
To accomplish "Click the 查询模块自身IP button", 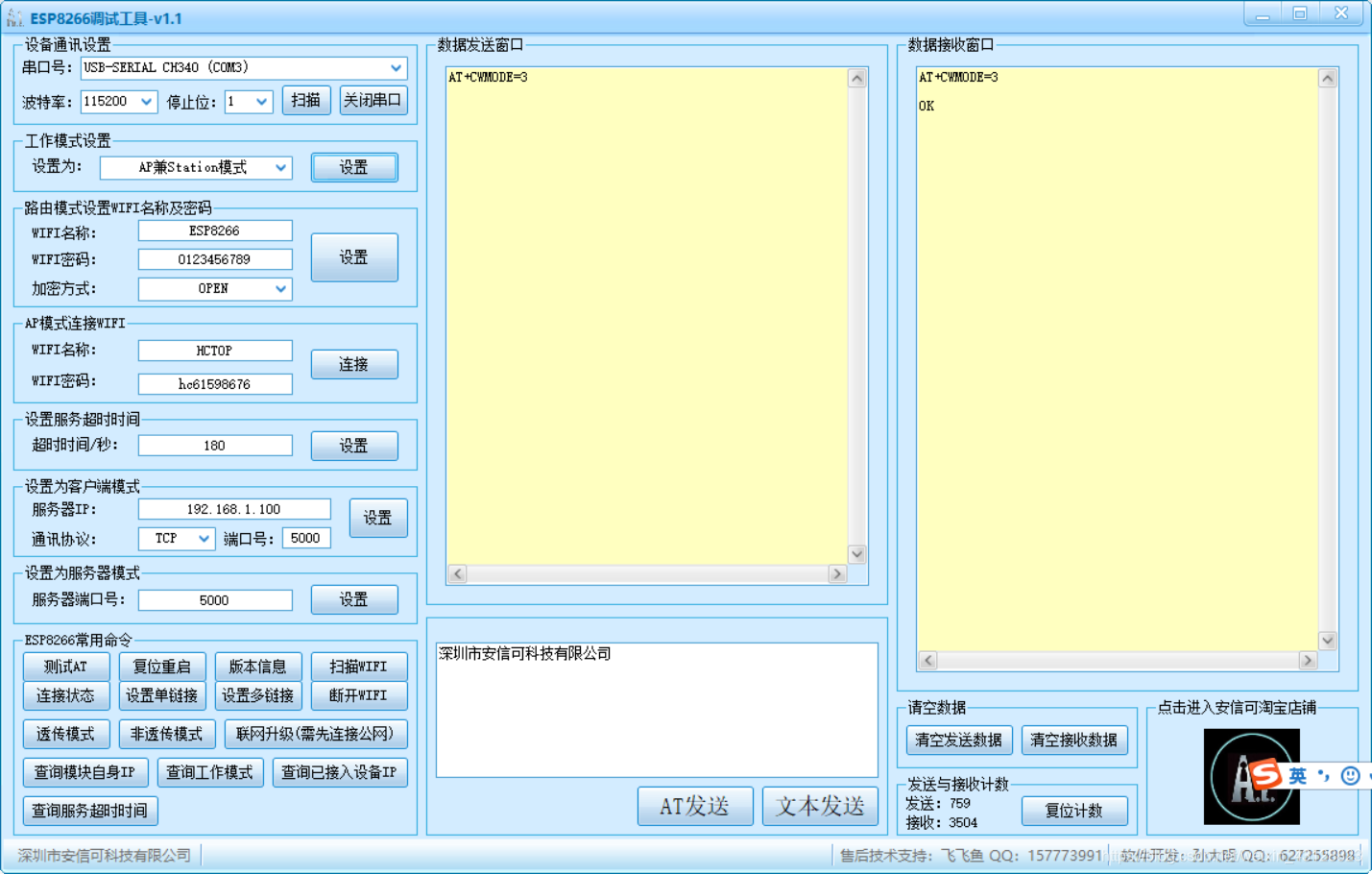I will pos(85,772).
